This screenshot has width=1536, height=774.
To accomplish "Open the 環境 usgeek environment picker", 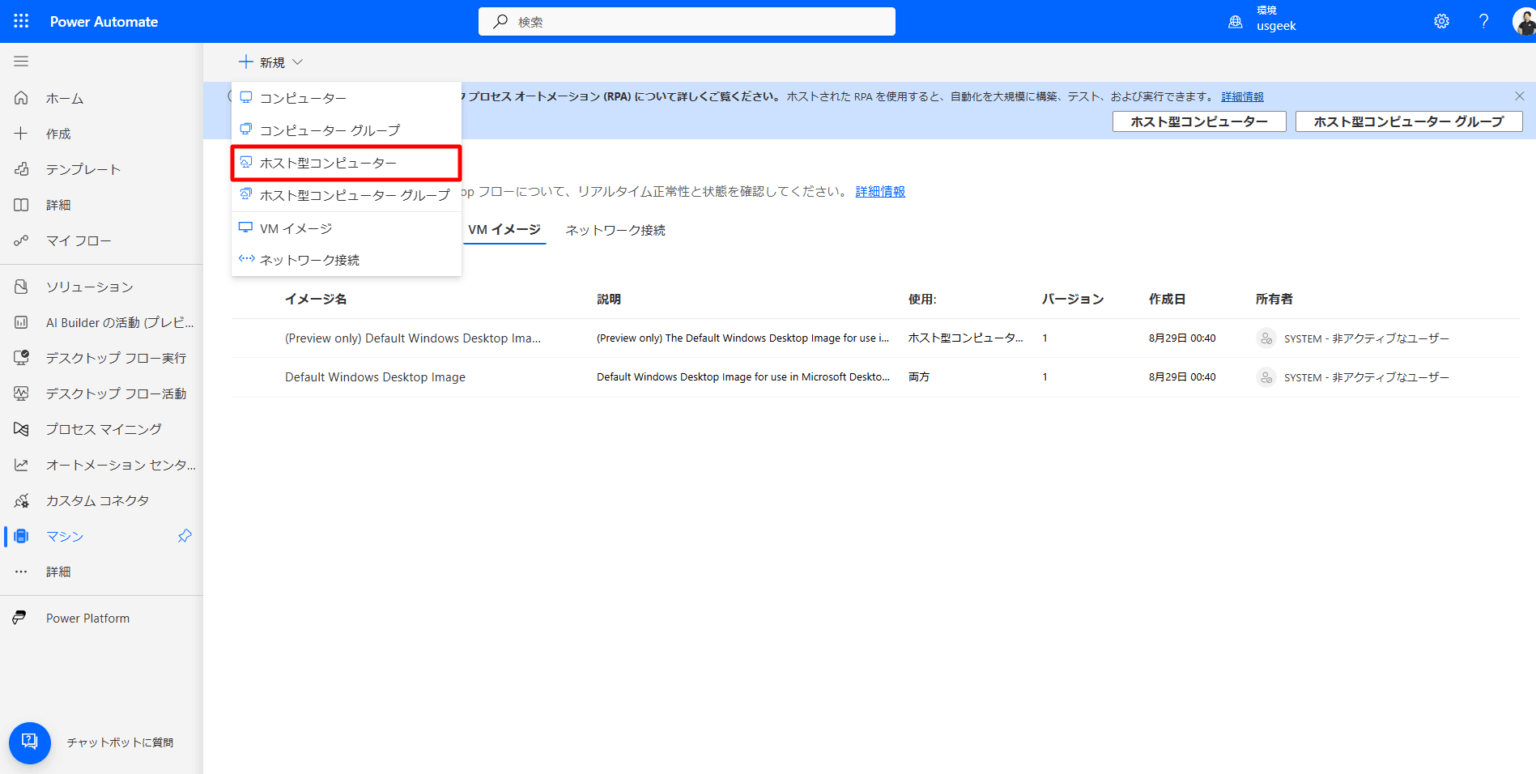I will pyautogui.click(x=1262, y=20).
